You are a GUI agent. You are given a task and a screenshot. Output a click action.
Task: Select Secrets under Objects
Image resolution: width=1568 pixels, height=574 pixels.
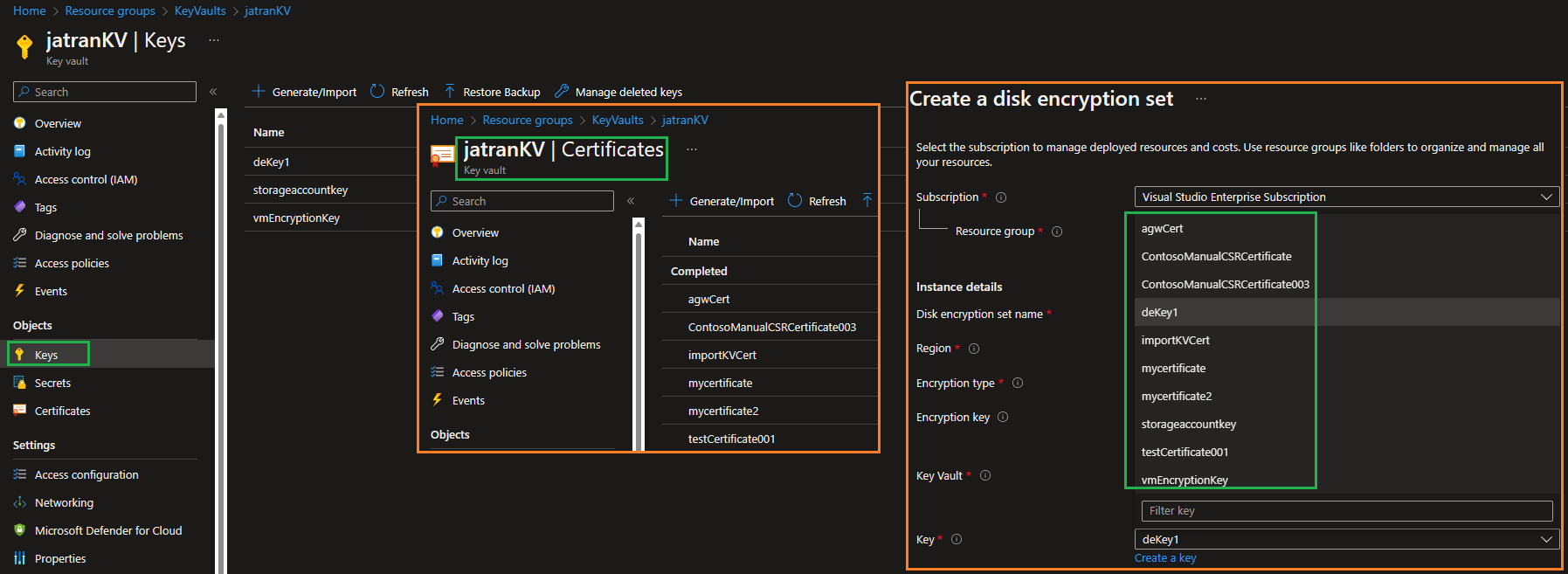(52, 383)
